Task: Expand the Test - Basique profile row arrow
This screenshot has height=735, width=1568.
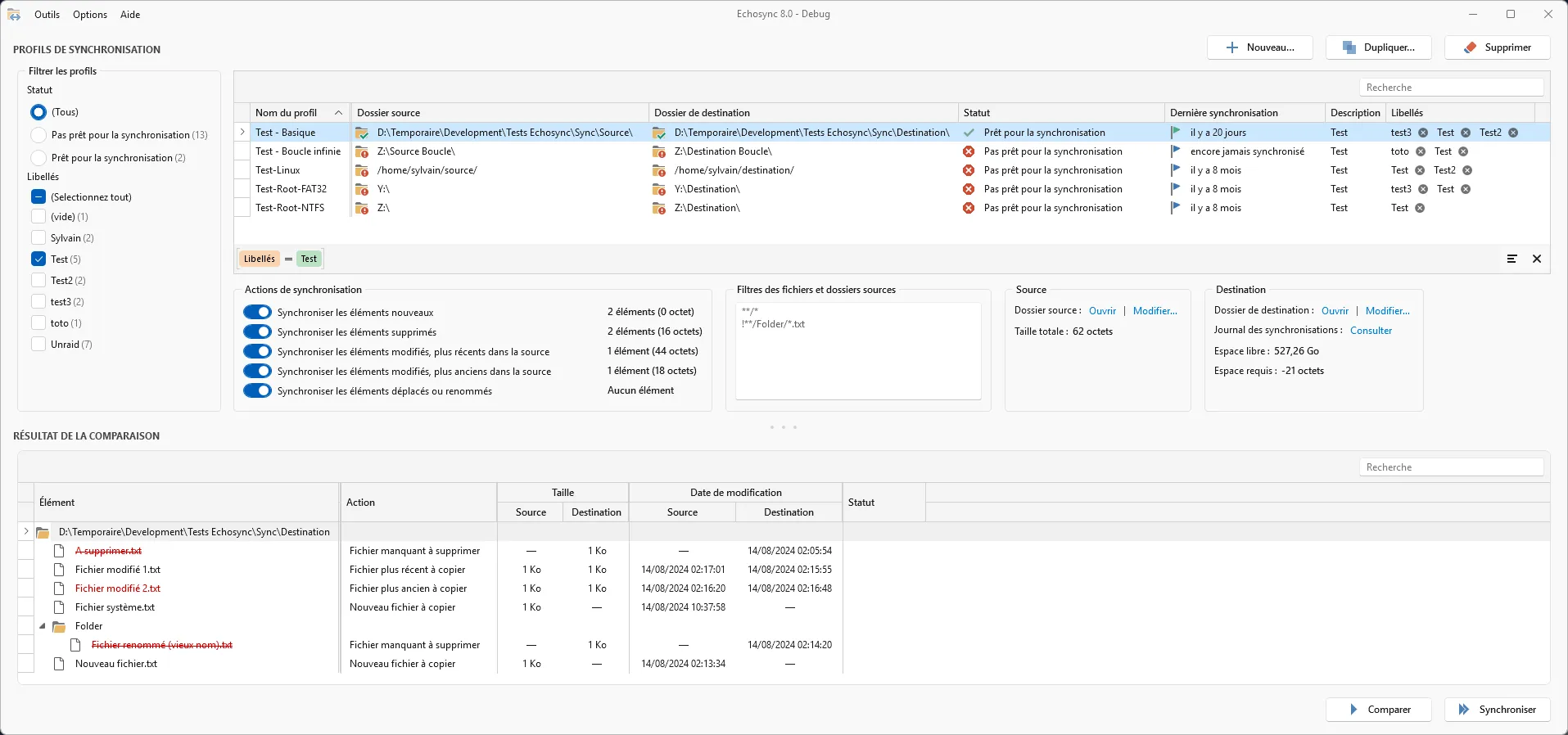Action: [x=242, y=132]
